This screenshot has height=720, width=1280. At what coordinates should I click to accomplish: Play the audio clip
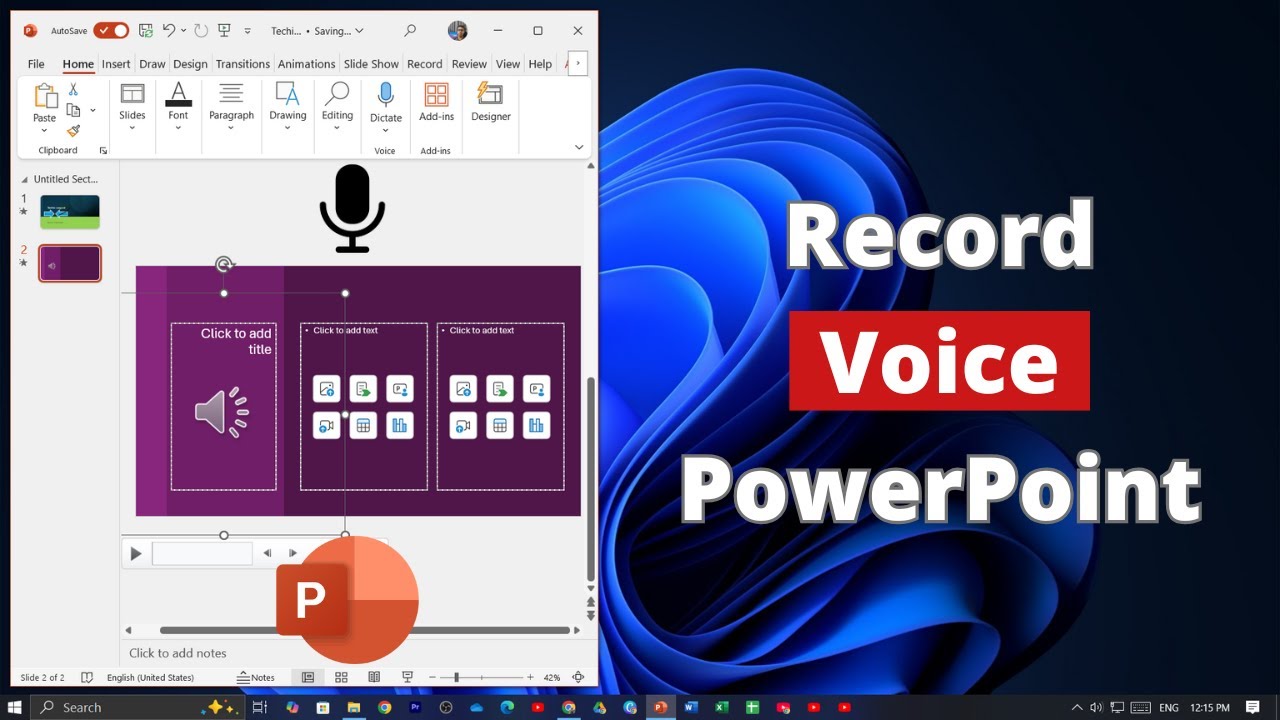pyautogui.click(x=136, y=554)
